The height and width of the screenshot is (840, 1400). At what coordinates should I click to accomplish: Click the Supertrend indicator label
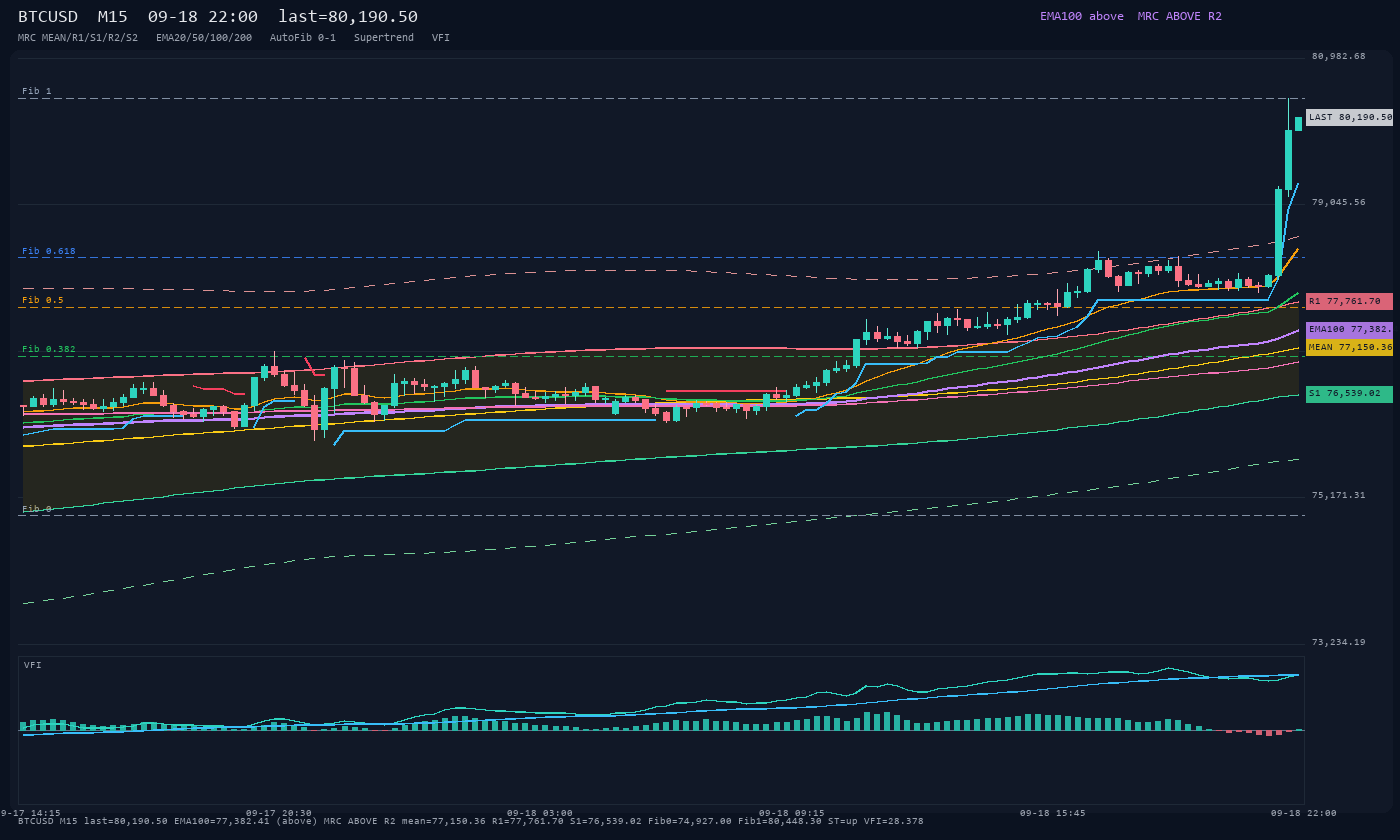click(384, 37)
